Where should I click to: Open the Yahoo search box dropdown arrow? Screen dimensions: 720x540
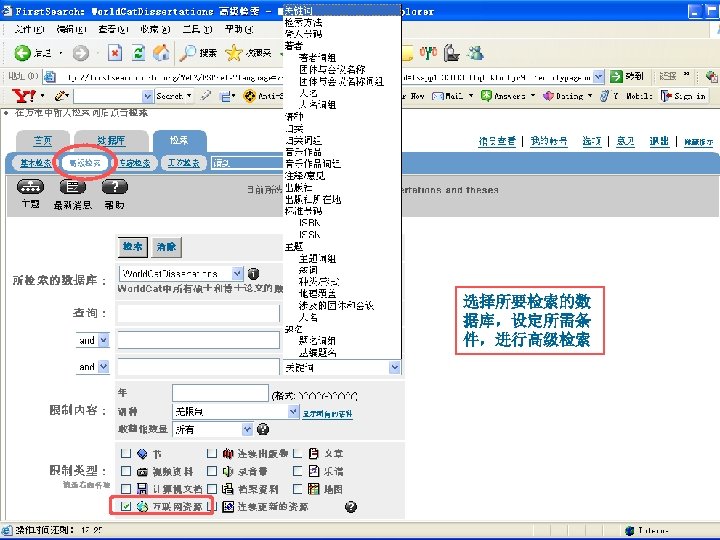[x=147, y=96]
